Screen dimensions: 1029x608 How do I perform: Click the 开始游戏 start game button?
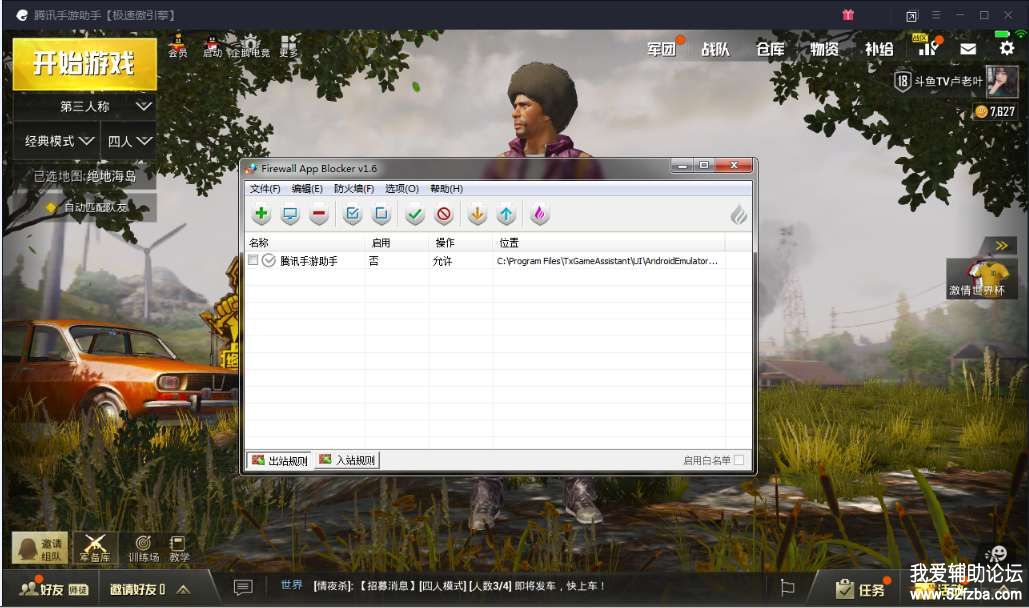tap(85, 64)
